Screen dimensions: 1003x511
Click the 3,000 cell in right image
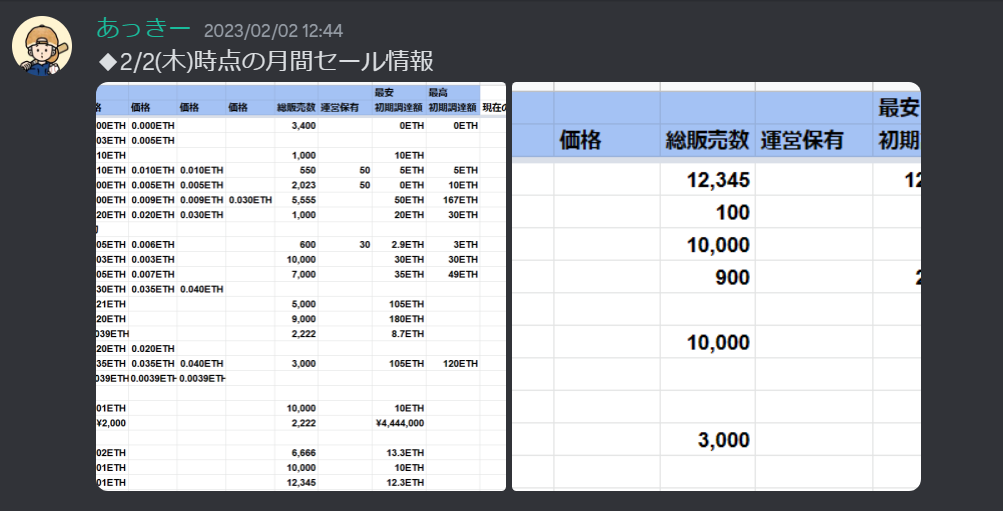coord(723,440)
